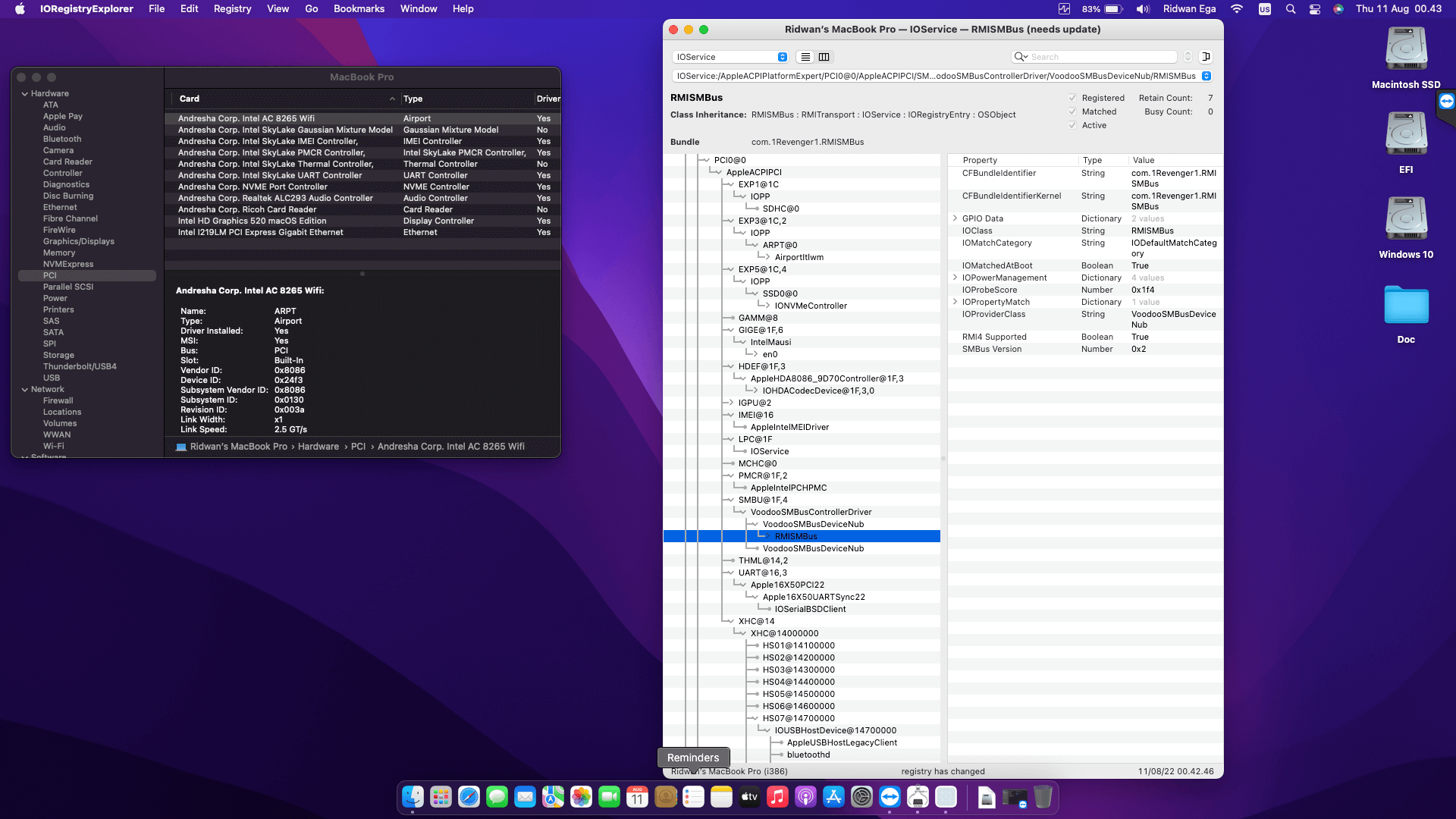This screenshot has height=819, width=1456.
Task: Toggle the inspector pane icon
Action: (x=1207, y=57)
